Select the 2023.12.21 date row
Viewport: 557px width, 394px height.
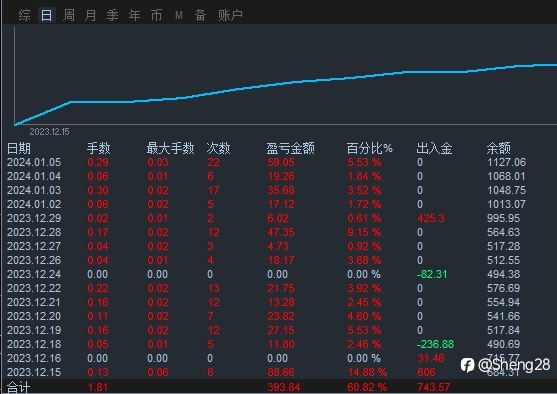(34, 302)
